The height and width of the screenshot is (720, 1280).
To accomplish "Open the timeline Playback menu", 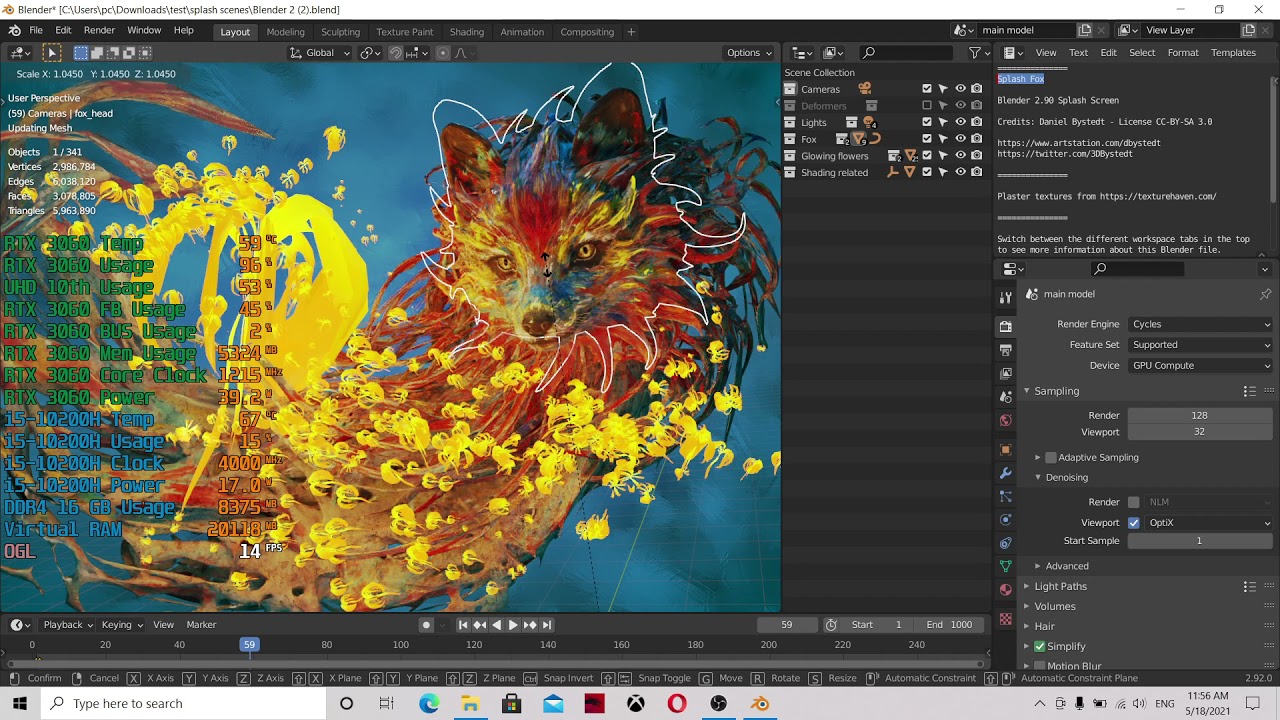I will 67,625.
